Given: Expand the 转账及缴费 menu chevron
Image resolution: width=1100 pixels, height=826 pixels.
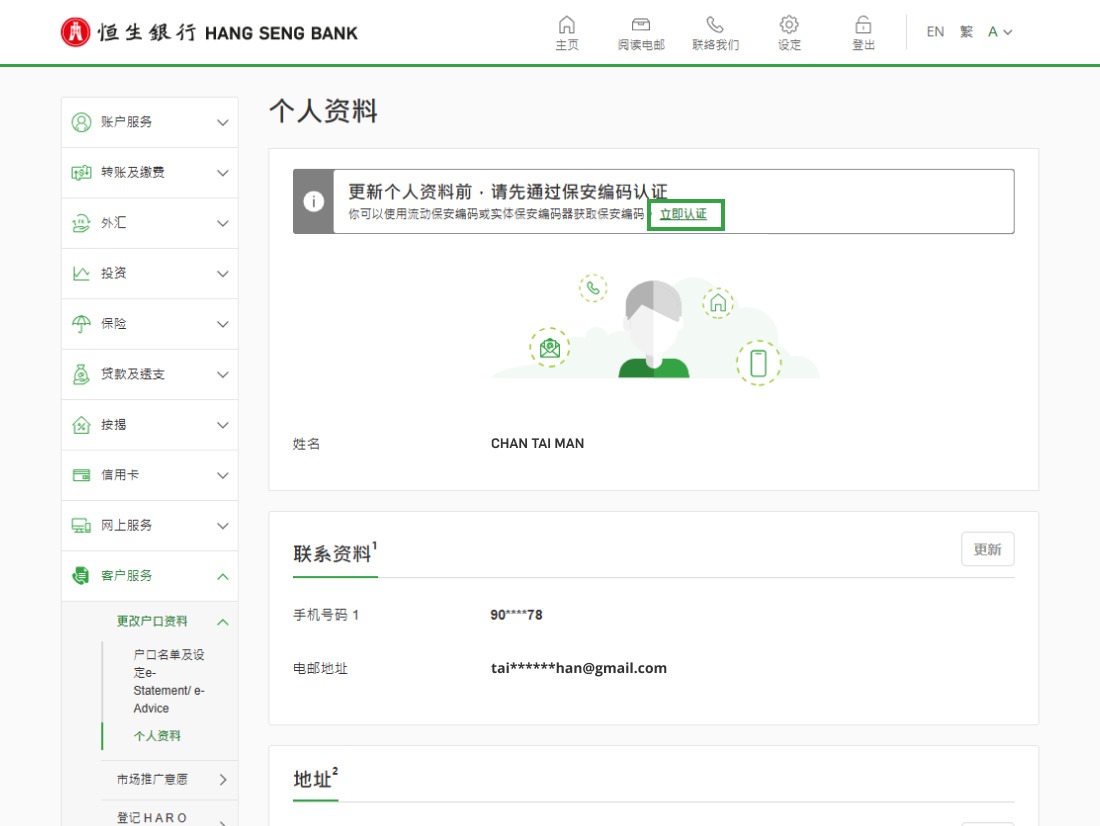Looking at the screenshot, I should (223, 173).
